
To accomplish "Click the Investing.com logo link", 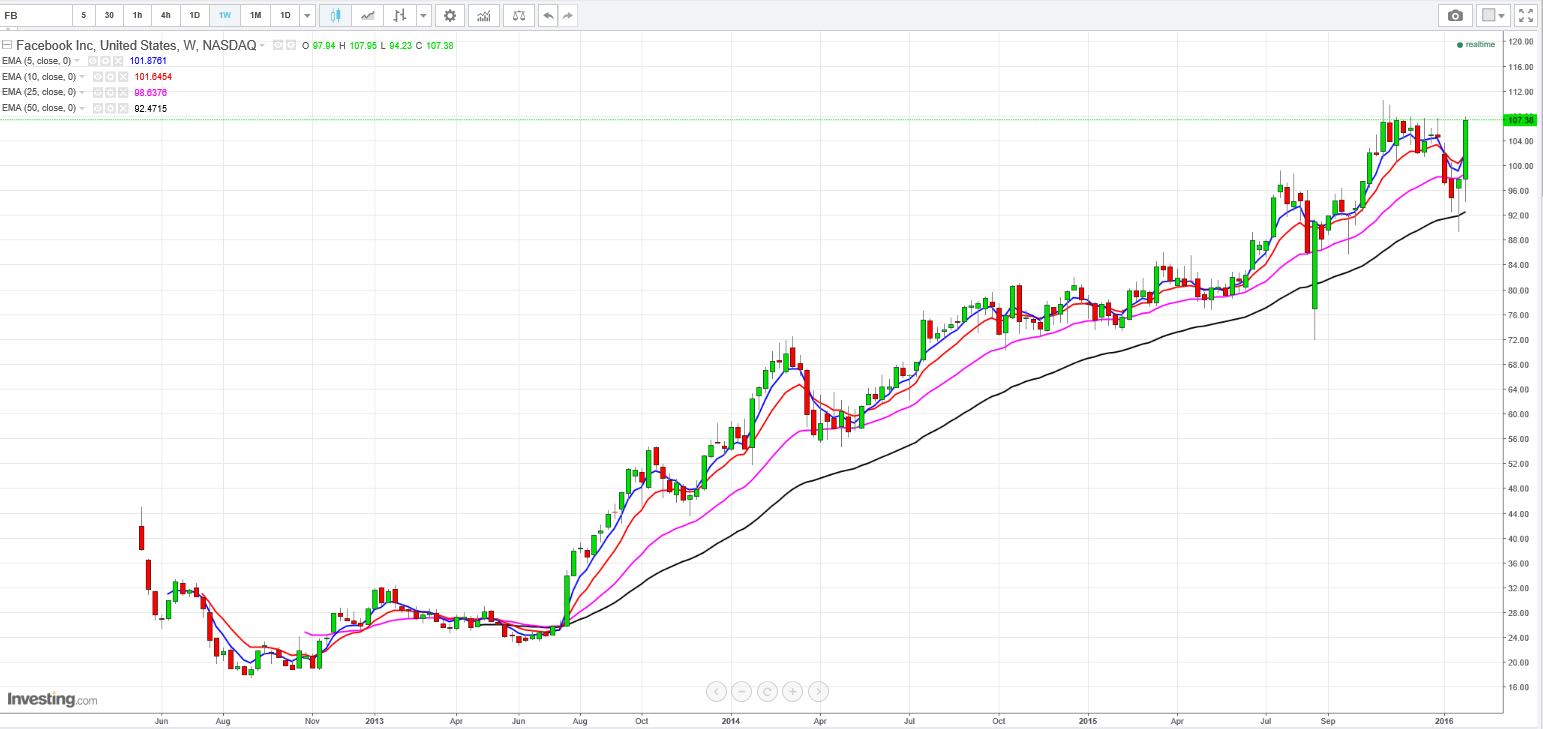I will [52, 699].
